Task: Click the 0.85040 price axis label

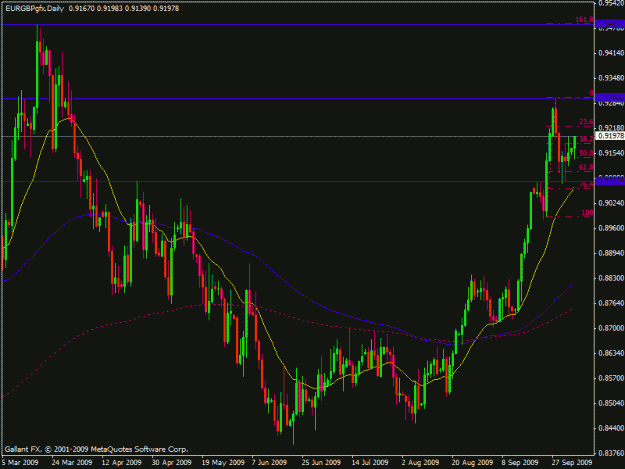Action: click(611, 403)
